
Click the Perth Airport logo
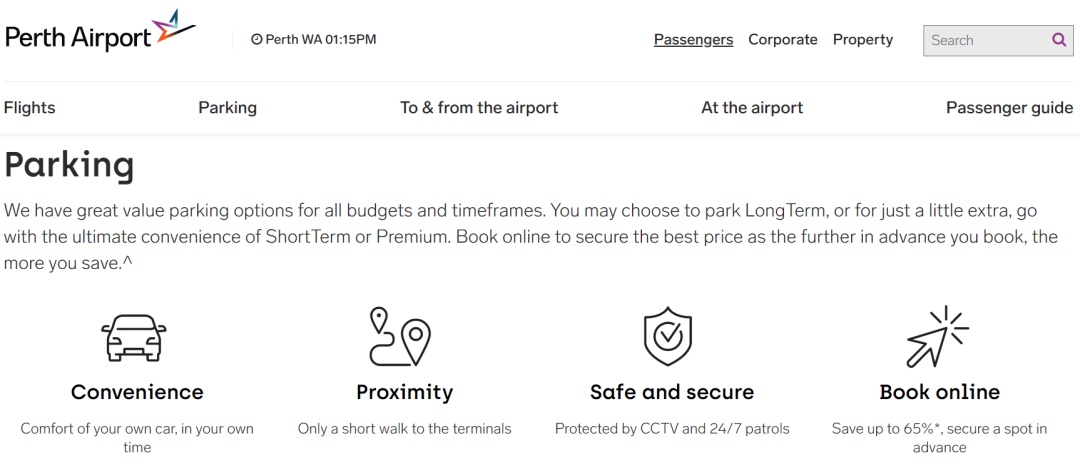tap(101, 32)
